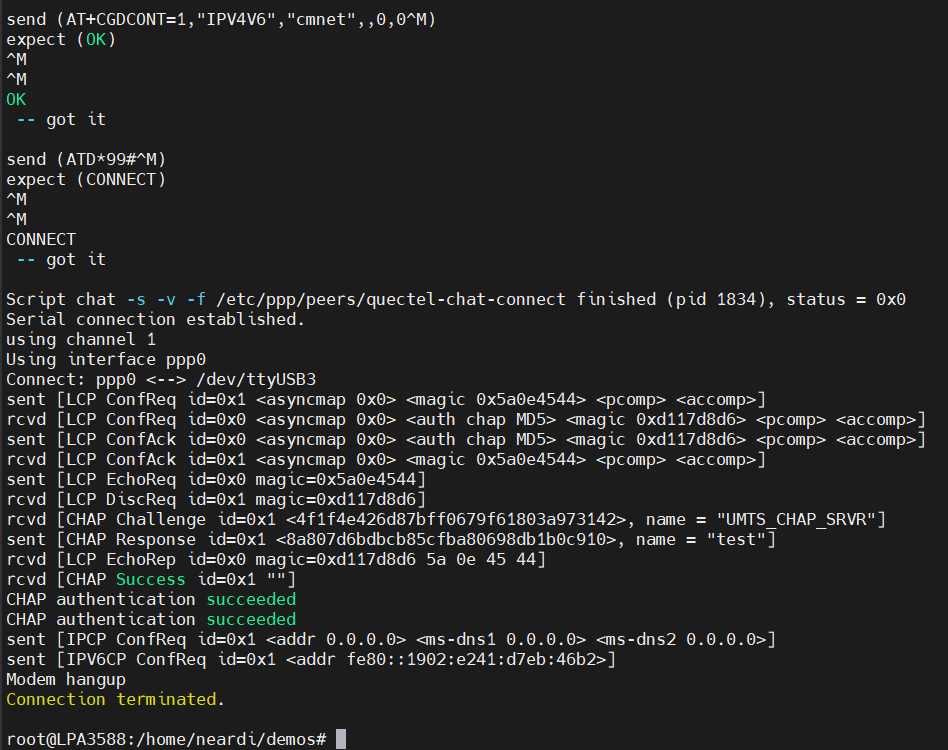This screenshot has height=750, width=948.
Task: Click the yellow 'Connection terminated.' line
Action: pos(115,699)
